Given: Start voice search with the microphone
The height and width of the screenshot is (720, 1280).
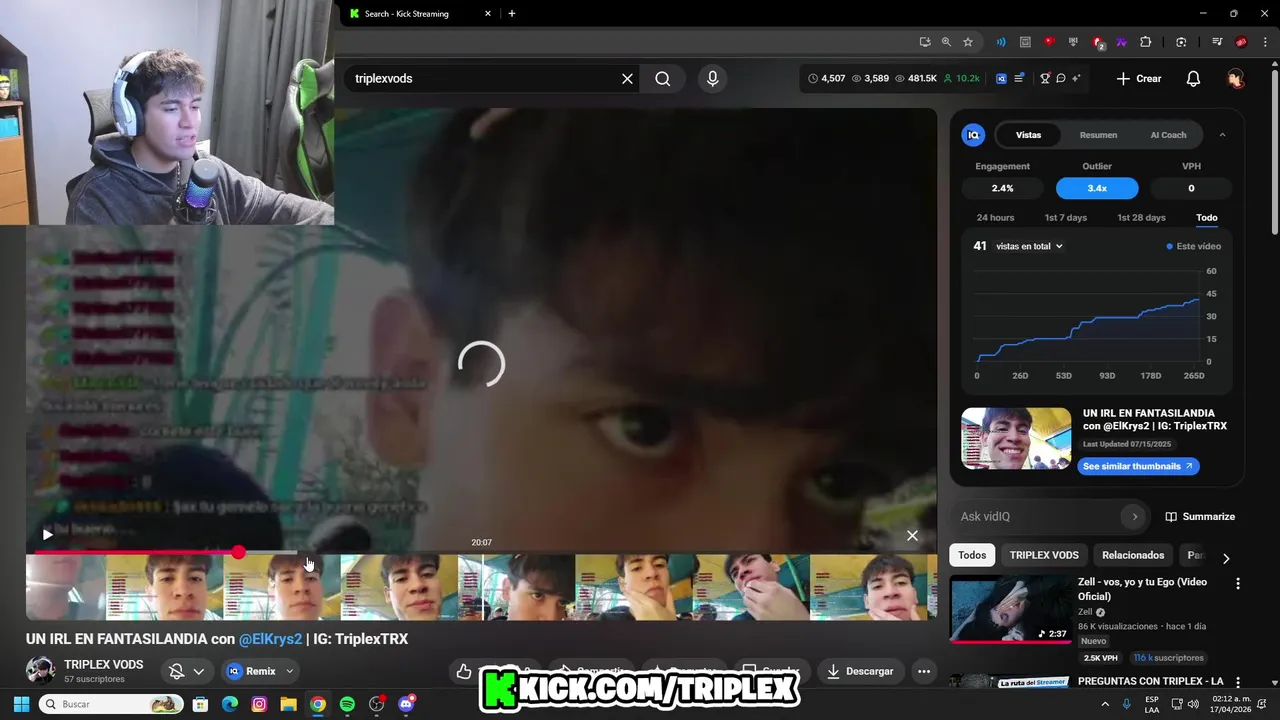Looking at the screenshot, I should click(712, 79).
